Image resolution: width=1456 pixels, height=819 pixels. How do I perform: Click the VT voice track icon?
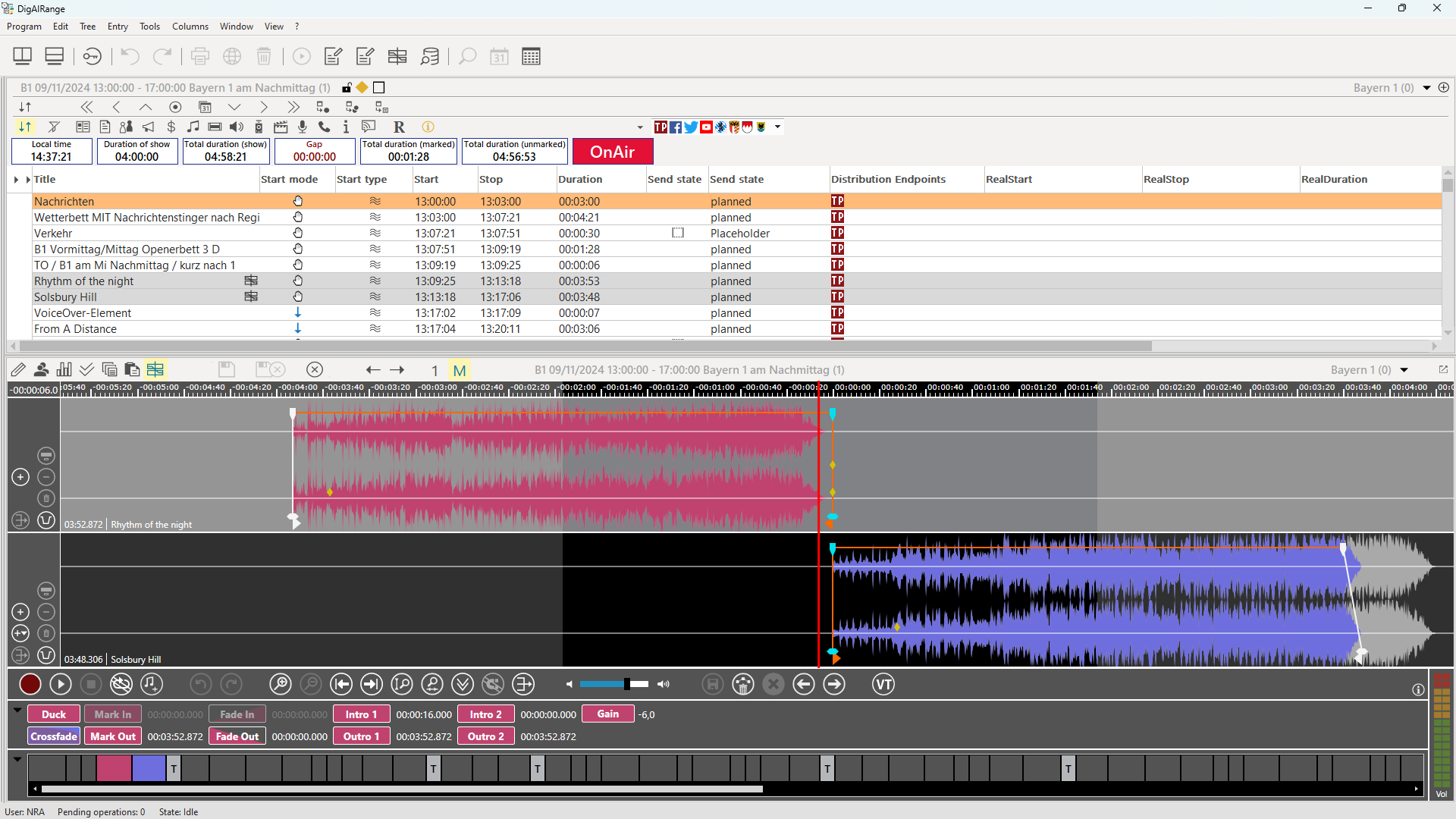tap(883, 685)
